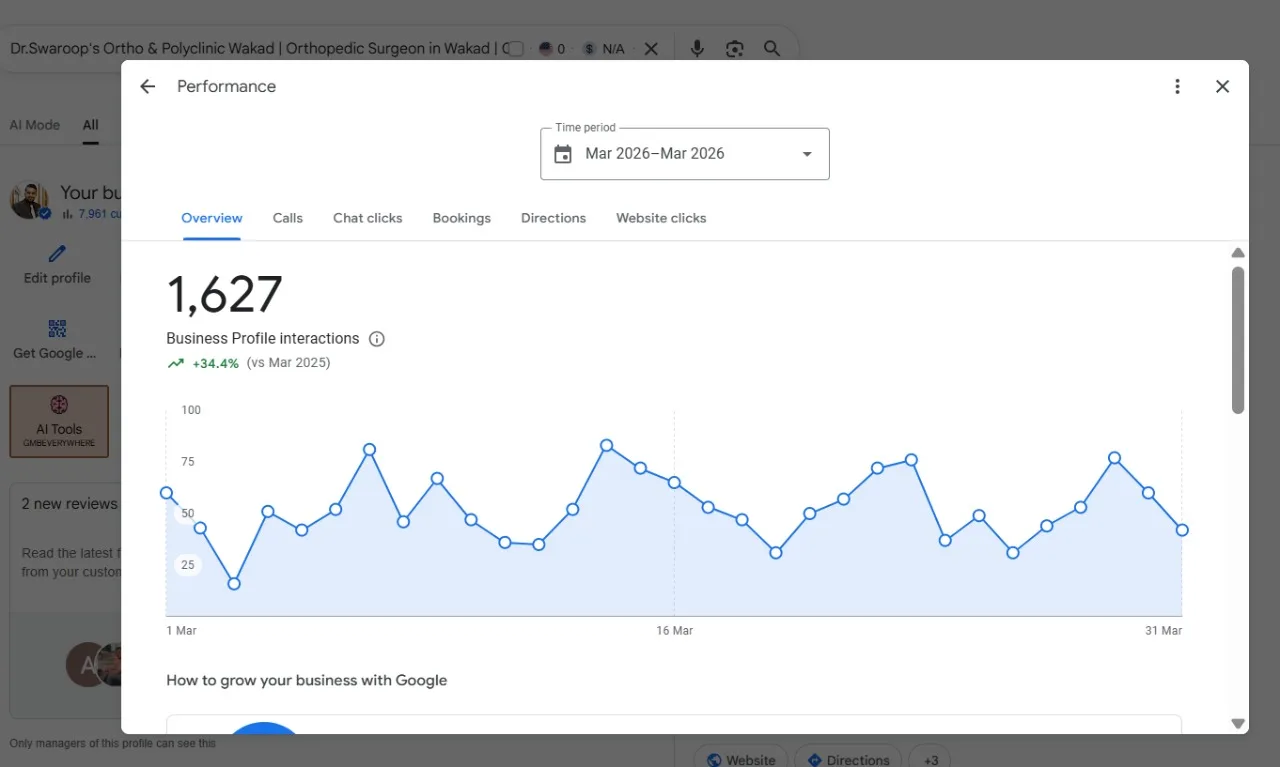
Task: Click the vertical scrollbar thumb in Performance
Action: click(x=1238, y=340)
